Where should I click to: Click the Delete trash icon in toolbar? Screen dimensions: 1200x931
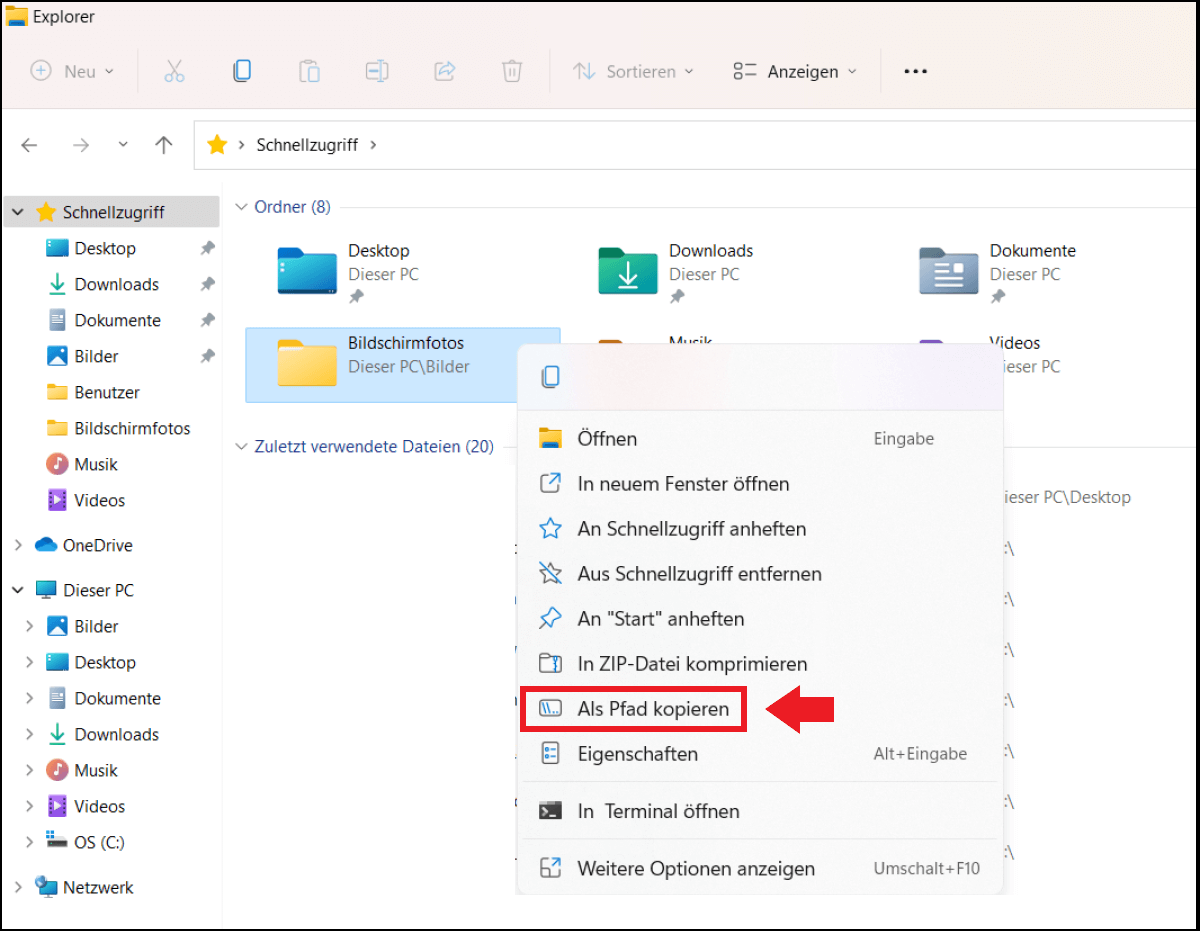[x=511, y=71]
